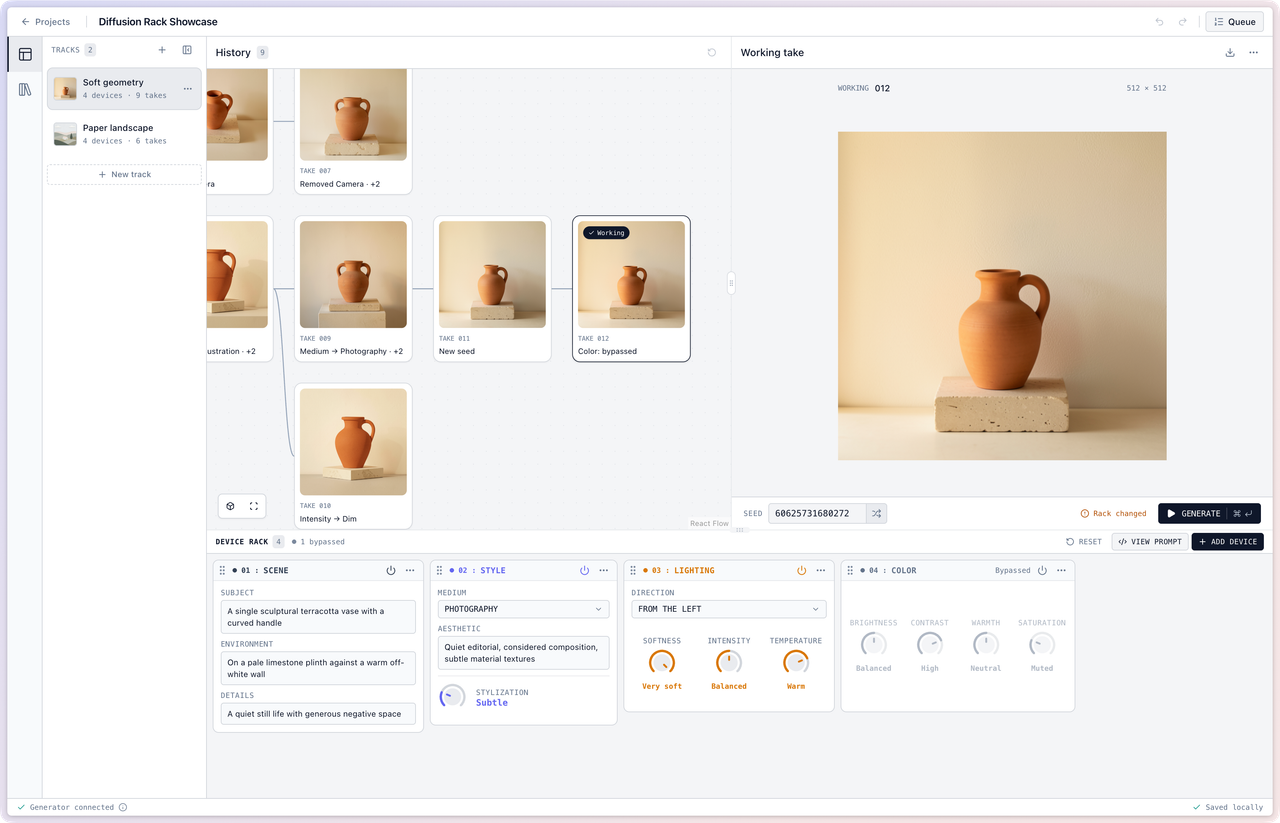Click the Temperature knob
This screenshot has height=823, width=1280.
[796, 662]
